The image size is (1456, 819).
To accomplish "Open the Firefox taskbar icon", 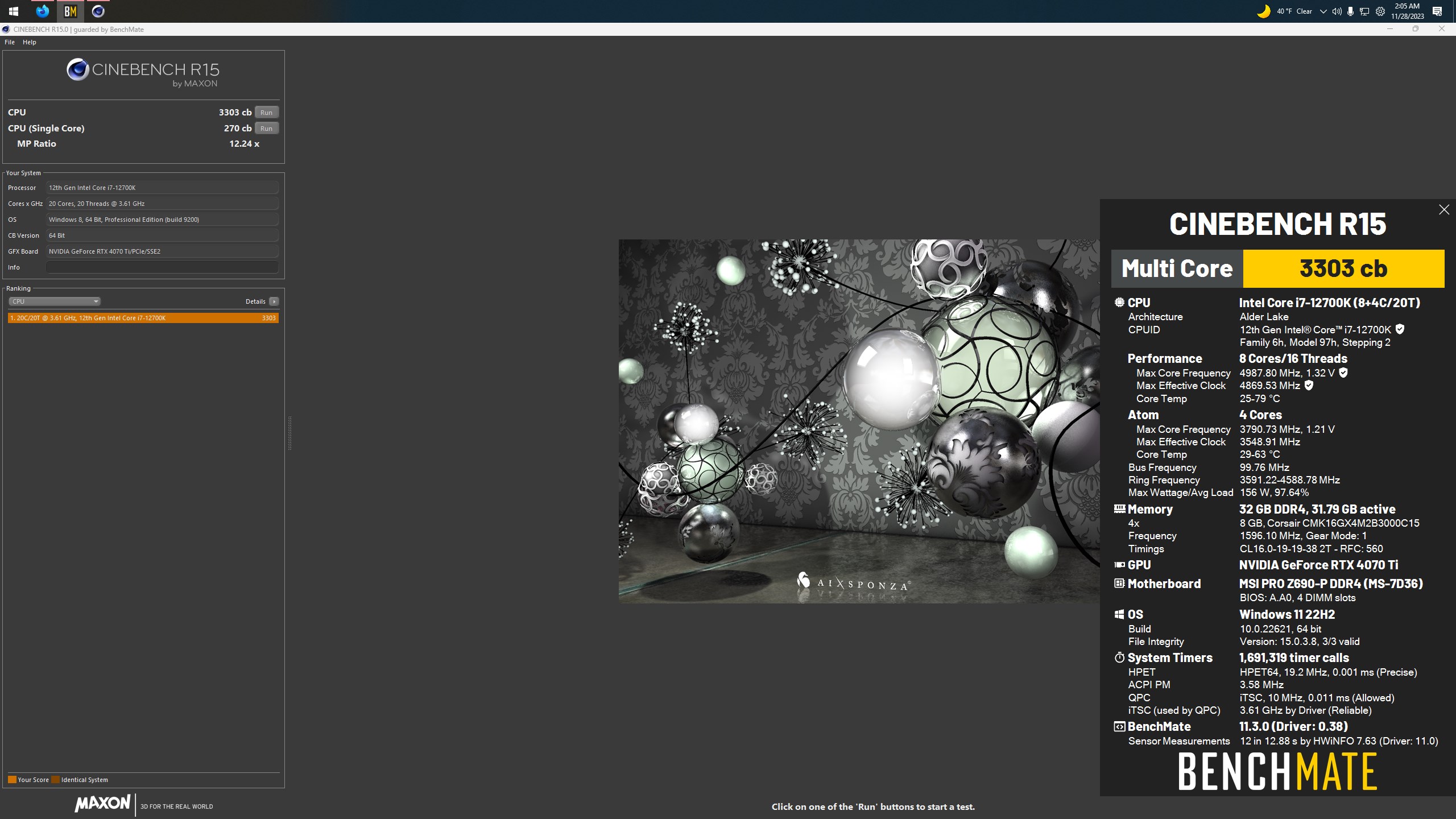I will click(42, 11).
